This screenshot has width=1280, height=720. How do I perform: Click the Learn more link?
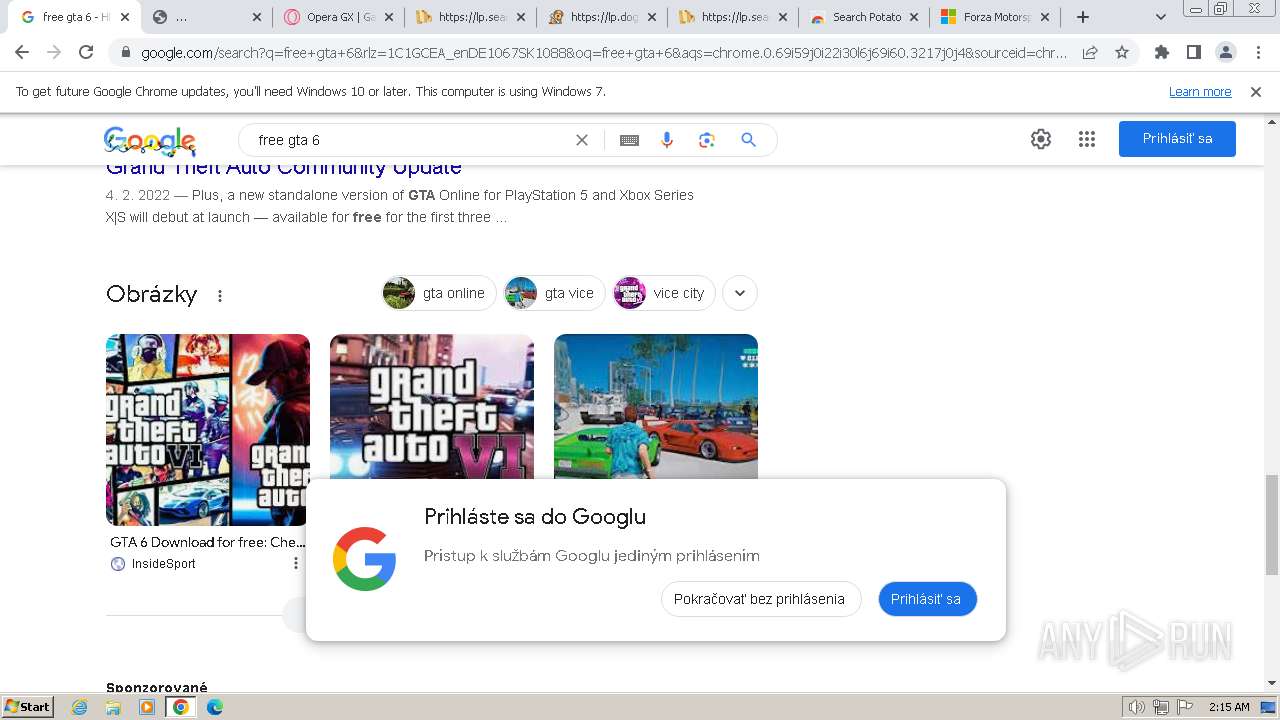1200,92
